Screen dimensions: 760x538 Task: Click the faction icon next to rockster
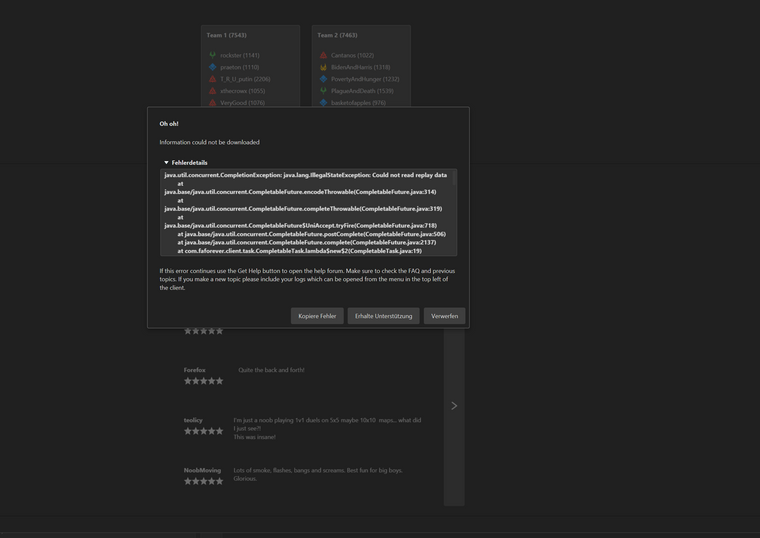pyautogui.click(x=213, y=55)
